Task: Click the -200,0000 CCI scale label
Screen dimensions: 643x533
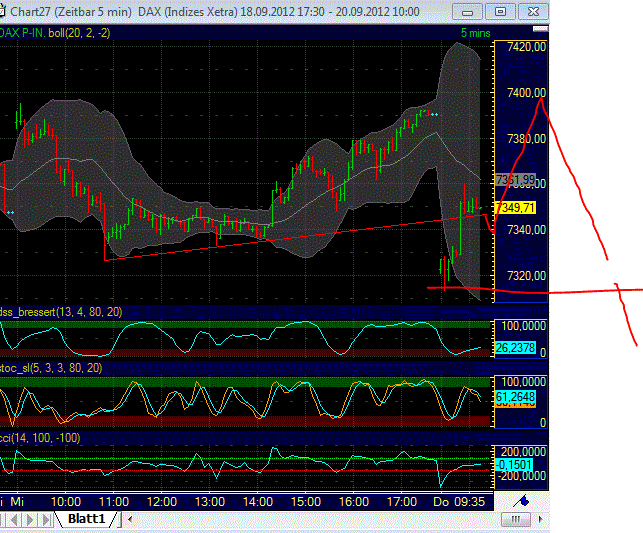Action: tap(522, 476)
